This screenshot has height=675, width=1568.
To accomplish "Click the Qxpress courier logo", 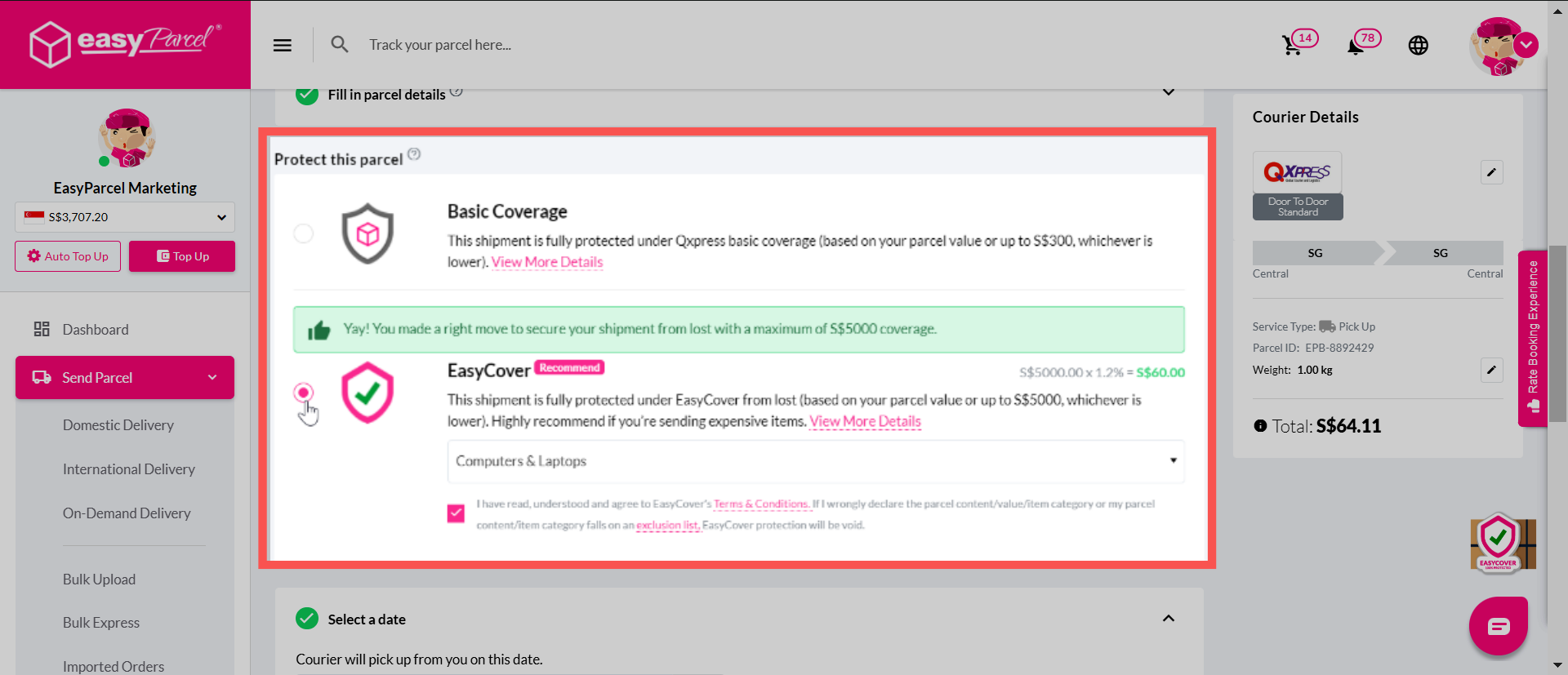I will click(1298, 172).
